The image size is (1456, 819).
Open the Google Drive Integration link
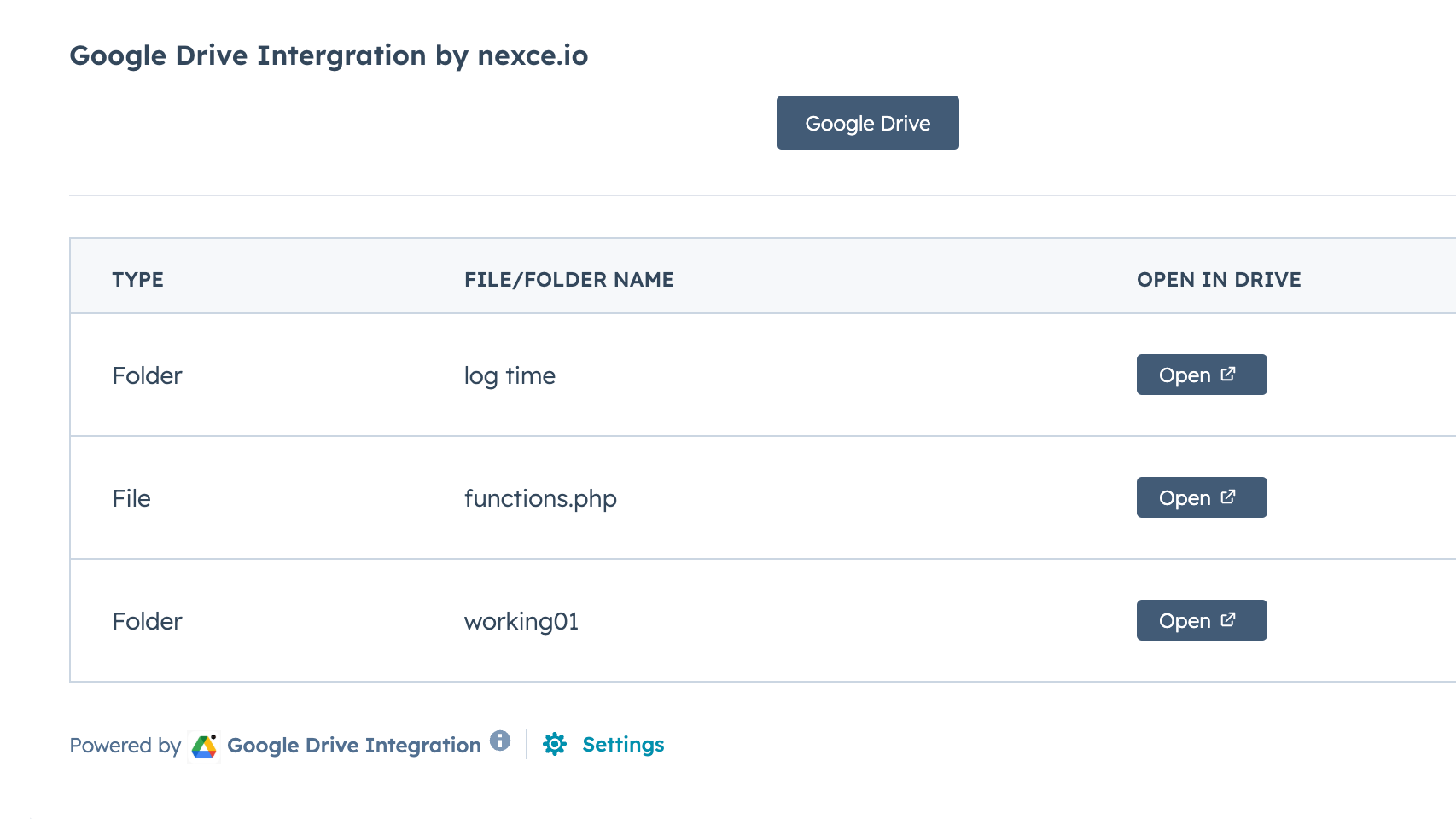click(353, 746)
